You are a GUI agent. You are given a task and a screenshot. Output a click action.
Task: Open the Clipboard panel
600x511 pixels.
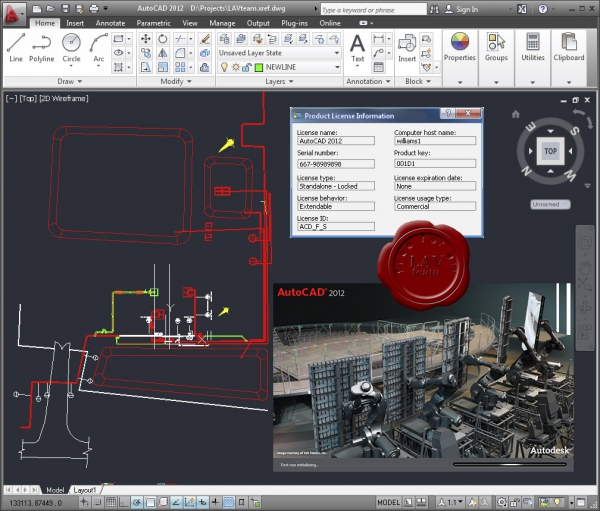pos(569,47)
